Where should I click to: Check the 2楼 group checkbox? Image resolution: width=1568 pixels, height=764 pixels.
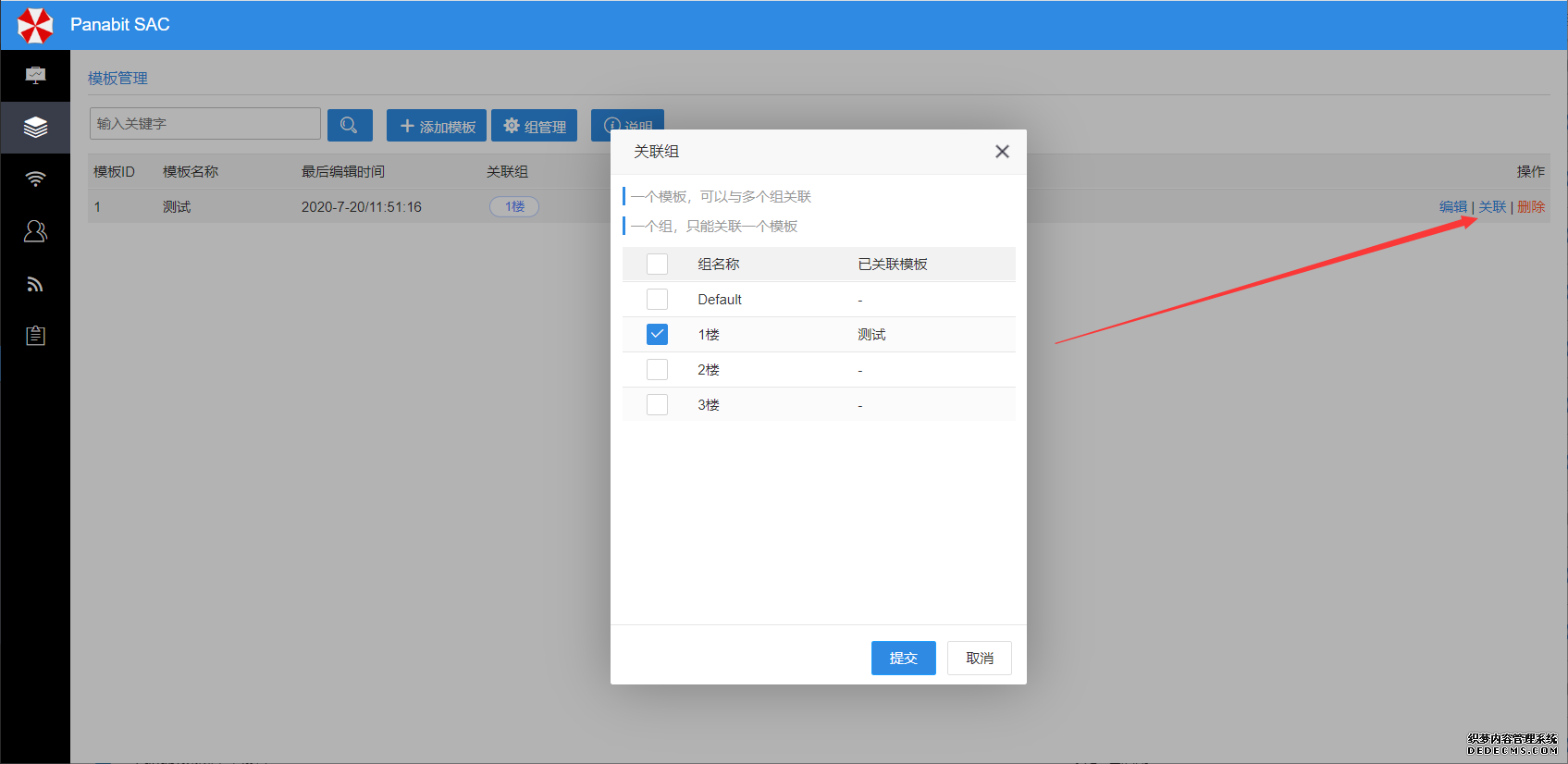pos(657,370)
